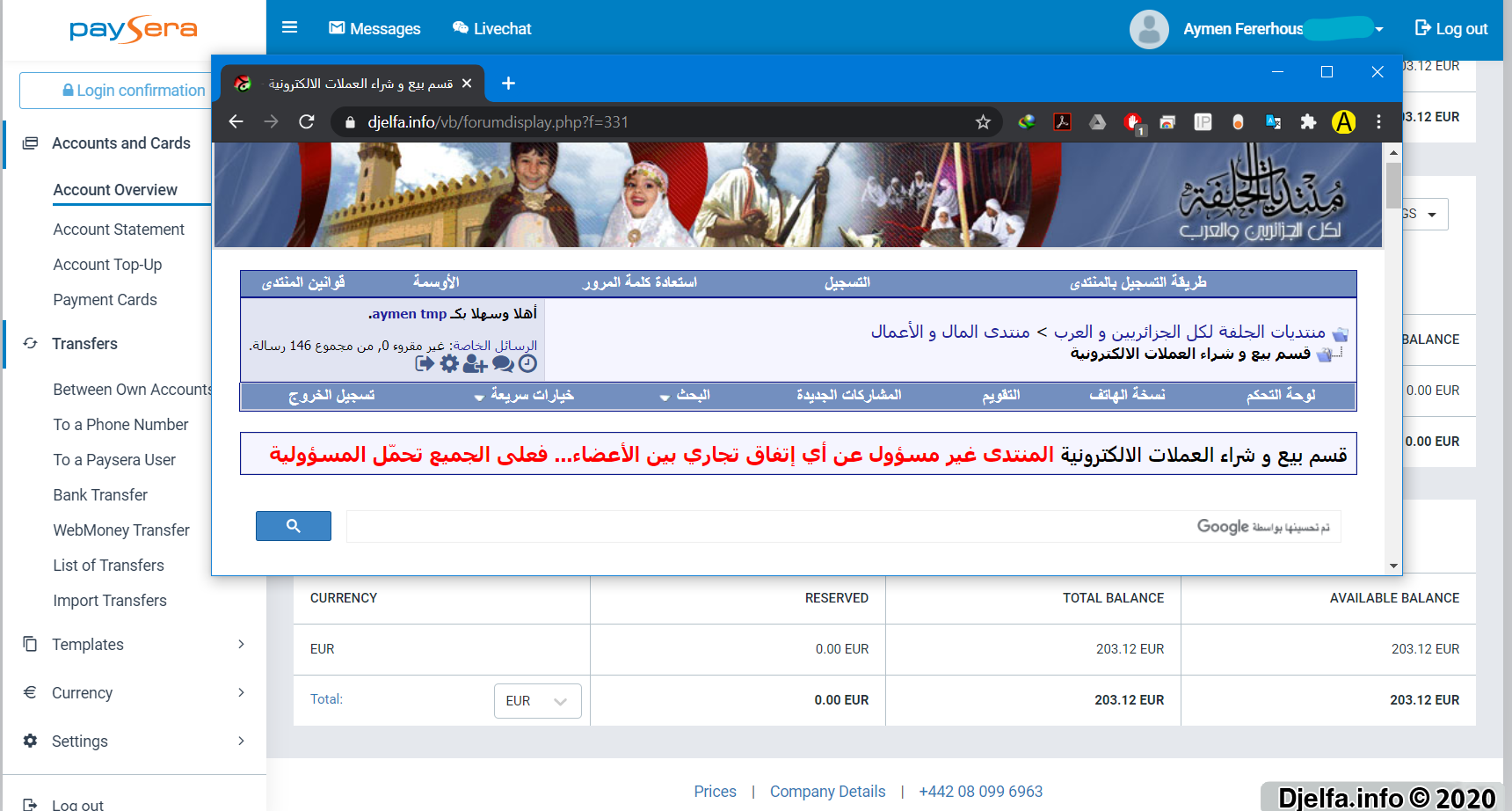Open the AdBlock extension showing 1

point(1133,123)
